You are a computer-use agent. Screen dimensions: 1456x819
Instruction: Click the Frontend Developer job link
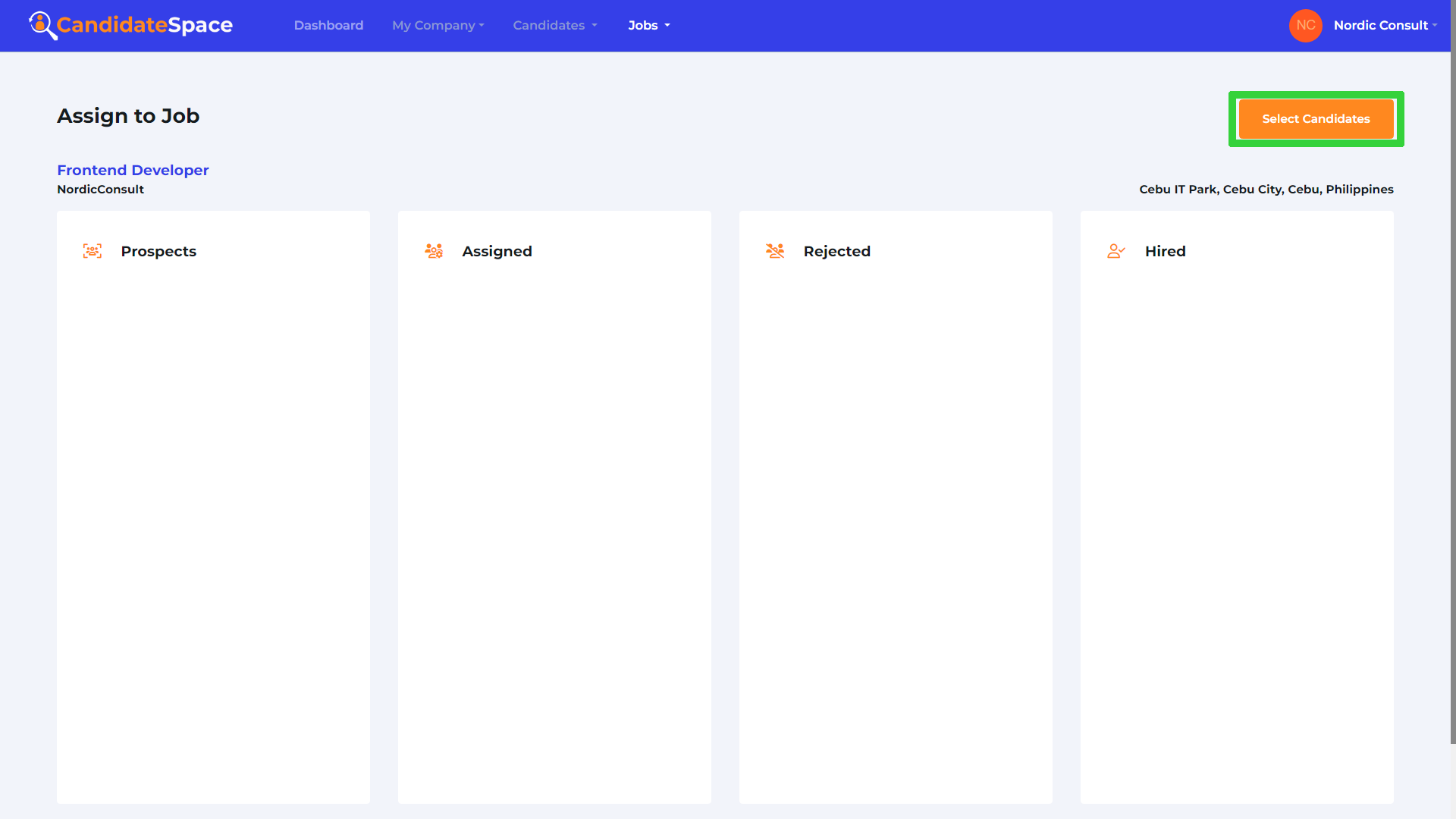[133, 170]
